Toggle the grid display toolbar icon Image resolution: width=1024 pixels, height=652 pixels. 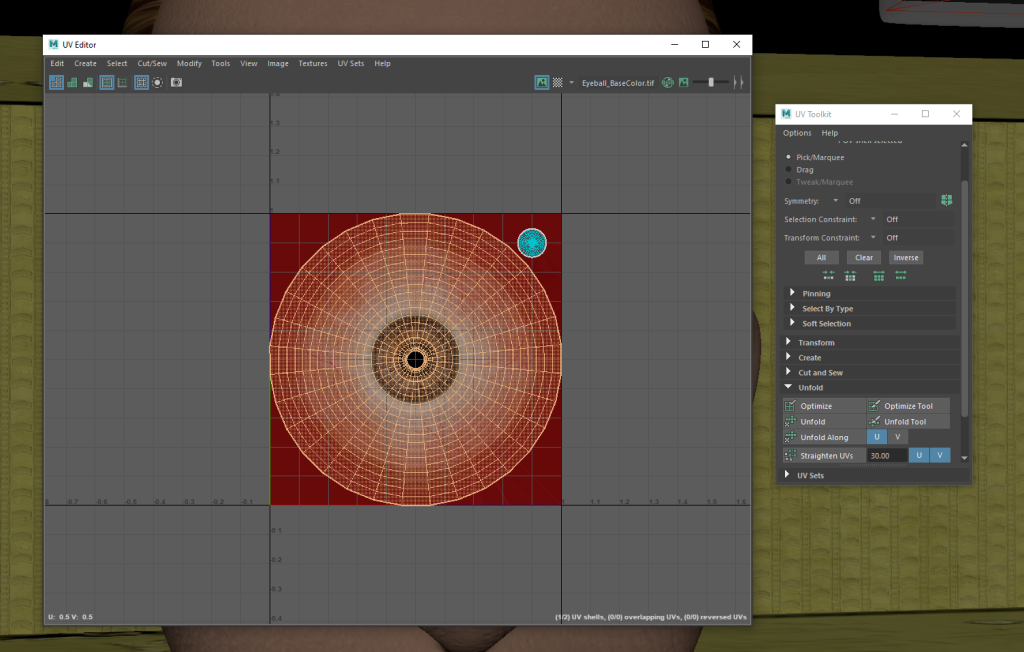point(141,82)
